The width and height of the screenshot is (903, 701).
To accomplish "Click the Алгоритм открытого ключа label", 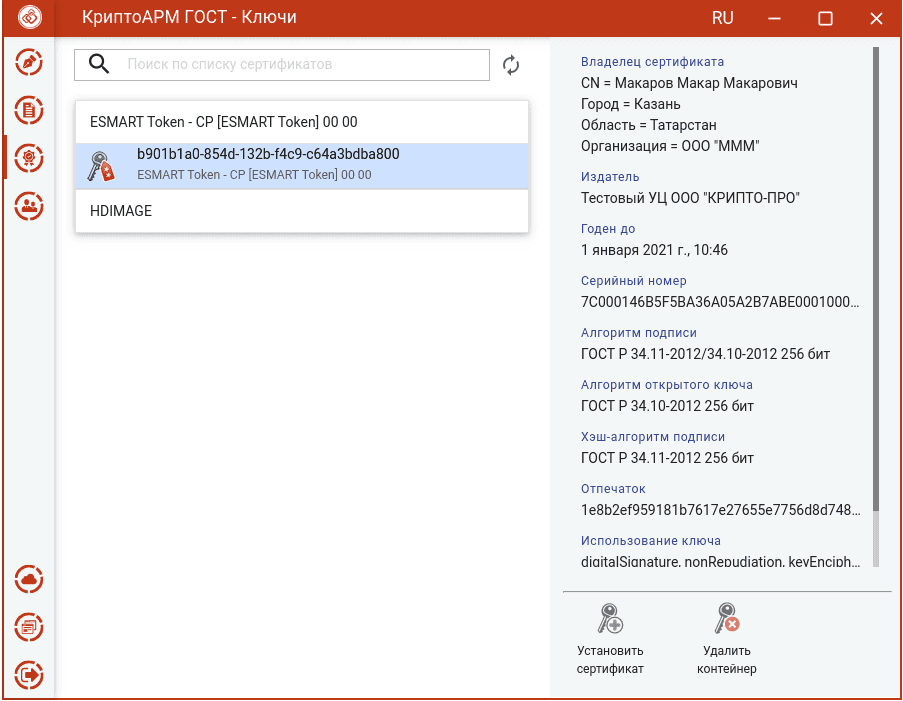I will click(x=666, y=385).
